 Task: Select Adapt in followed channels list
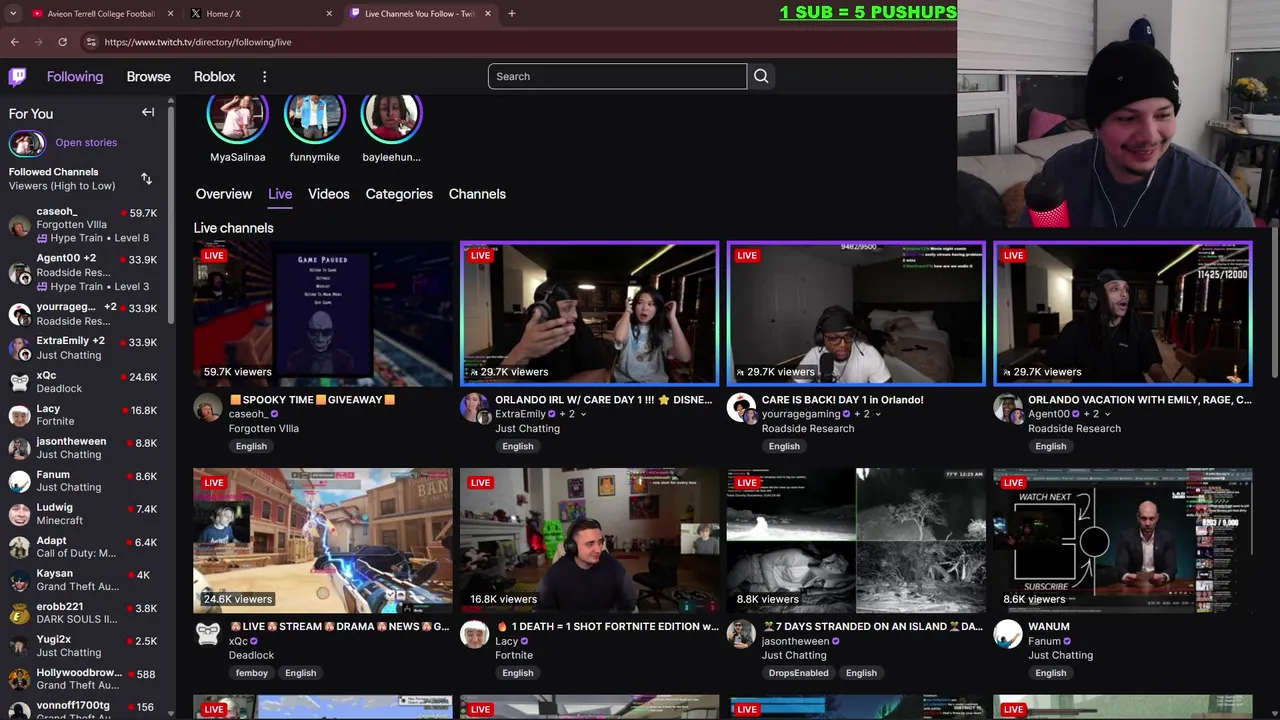point(85,547)
